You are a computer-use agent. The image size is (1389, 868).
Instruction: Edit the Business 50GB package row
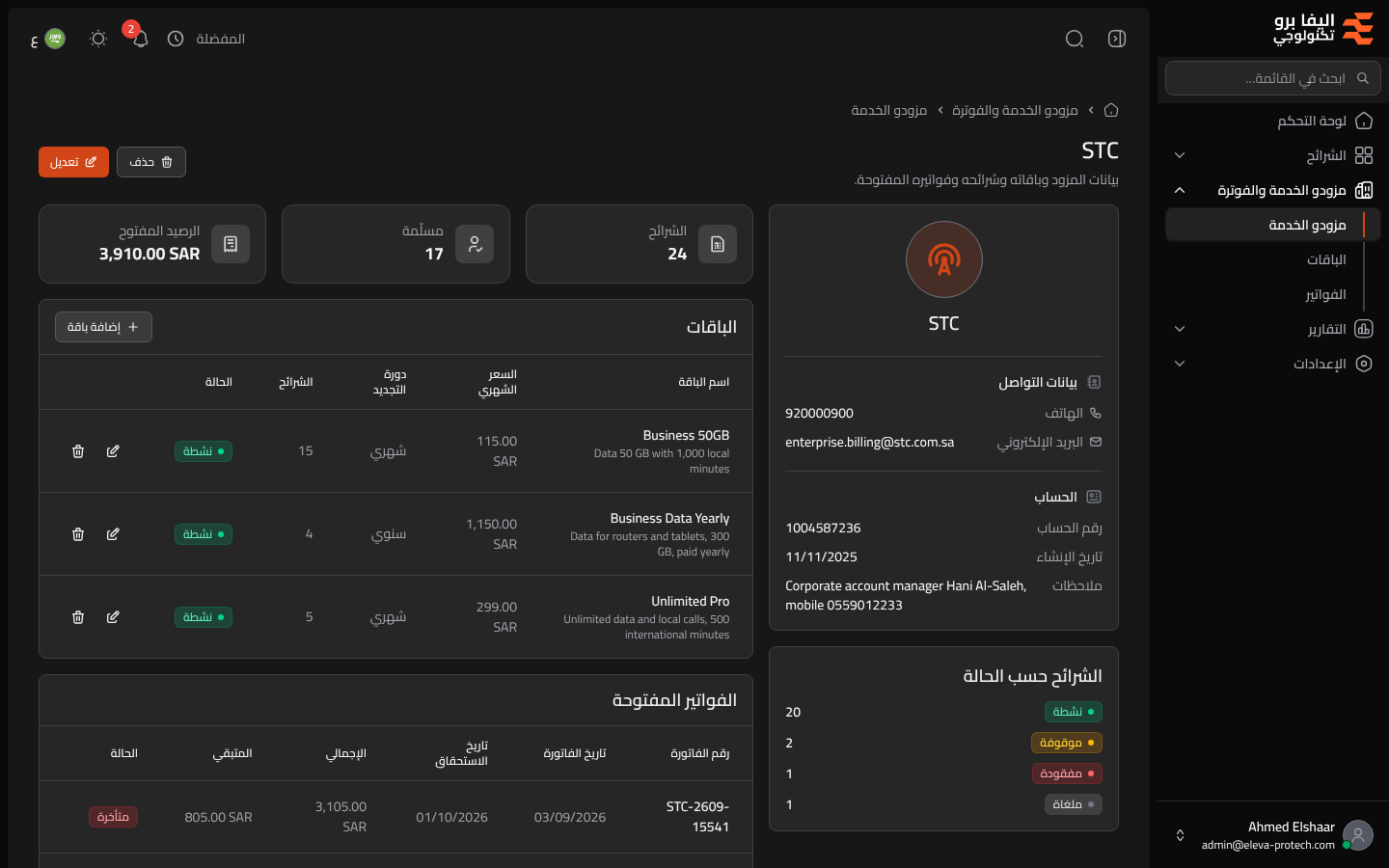tap(113, 451)
